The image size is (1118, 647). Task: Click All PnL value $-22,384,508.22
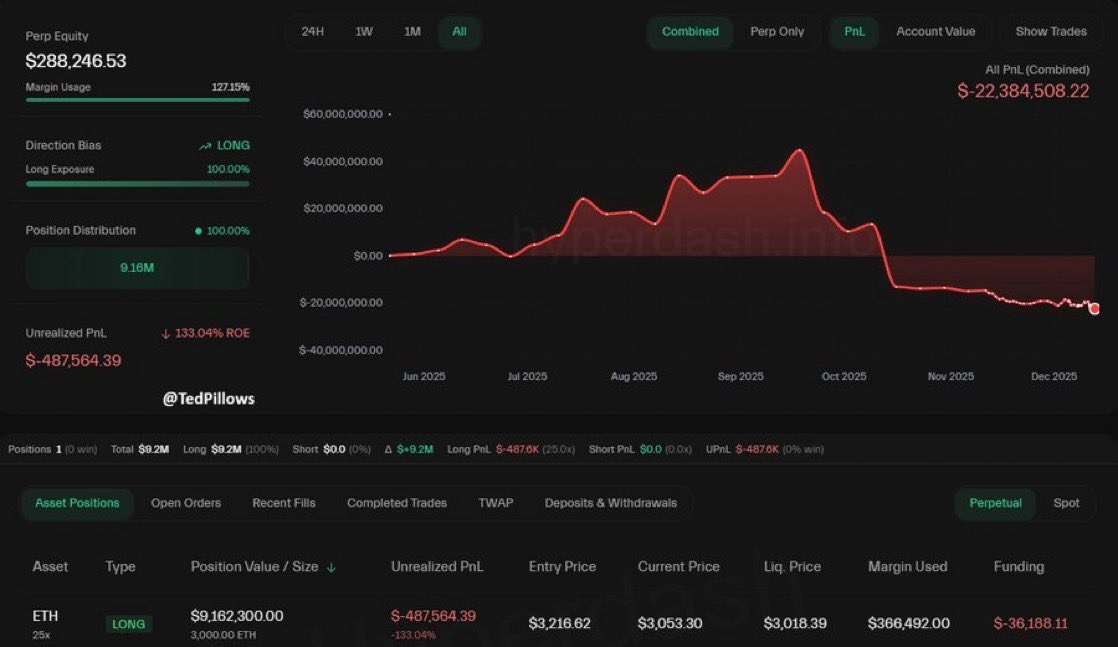1023,91
